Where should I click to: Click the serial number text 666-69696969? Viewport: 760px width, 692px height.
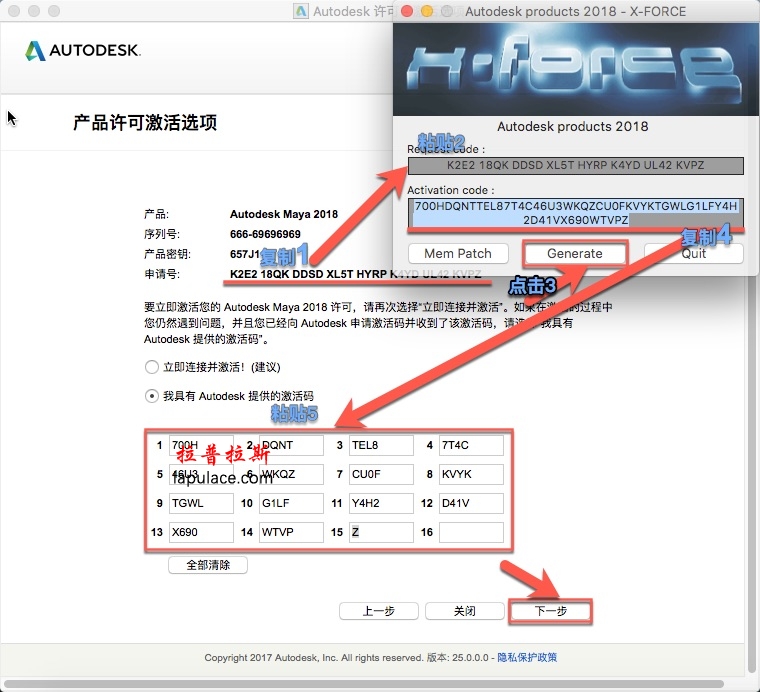(x=265, y=234)
